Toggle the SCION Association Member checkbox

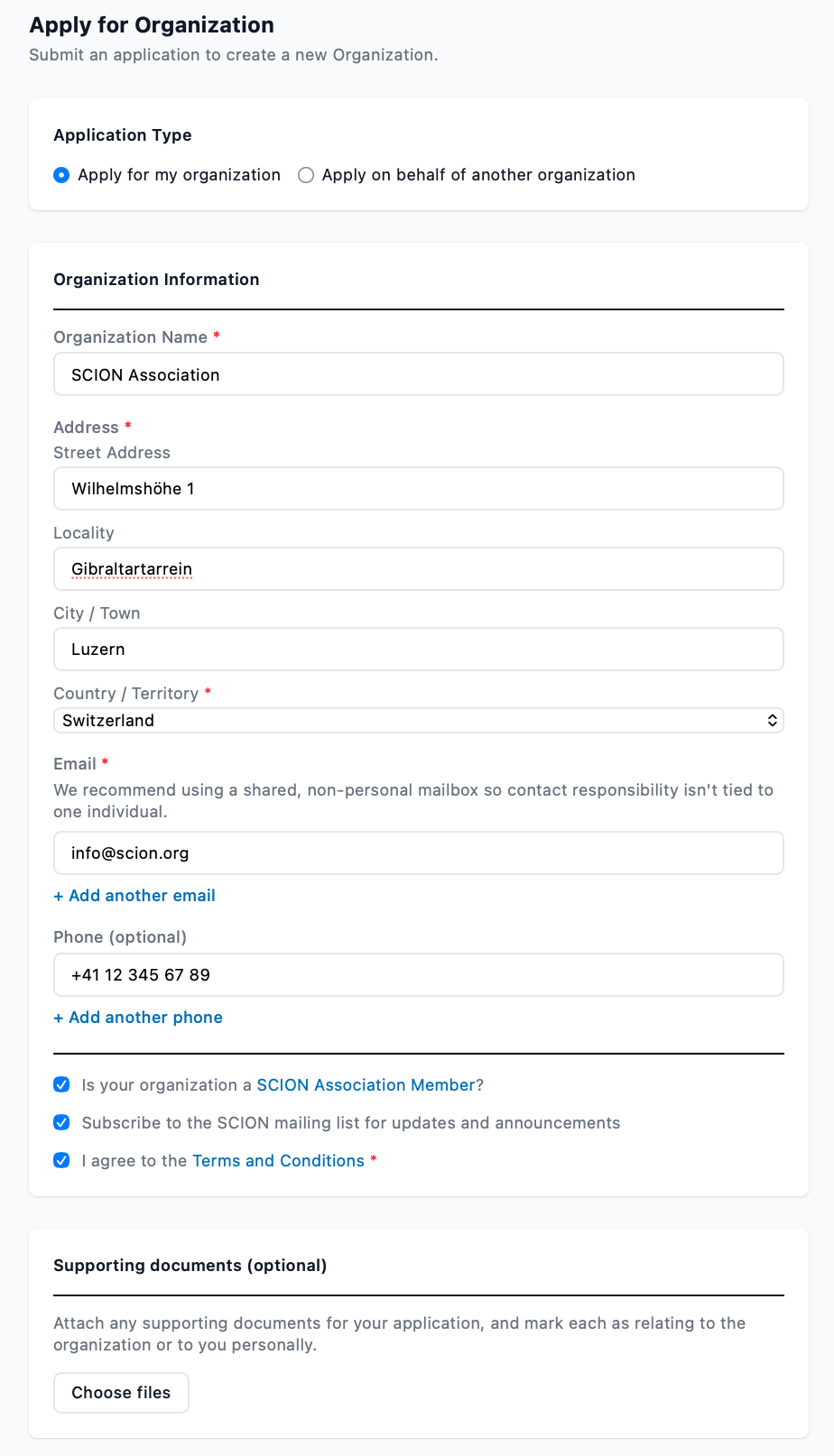[x=61, y=1084]
